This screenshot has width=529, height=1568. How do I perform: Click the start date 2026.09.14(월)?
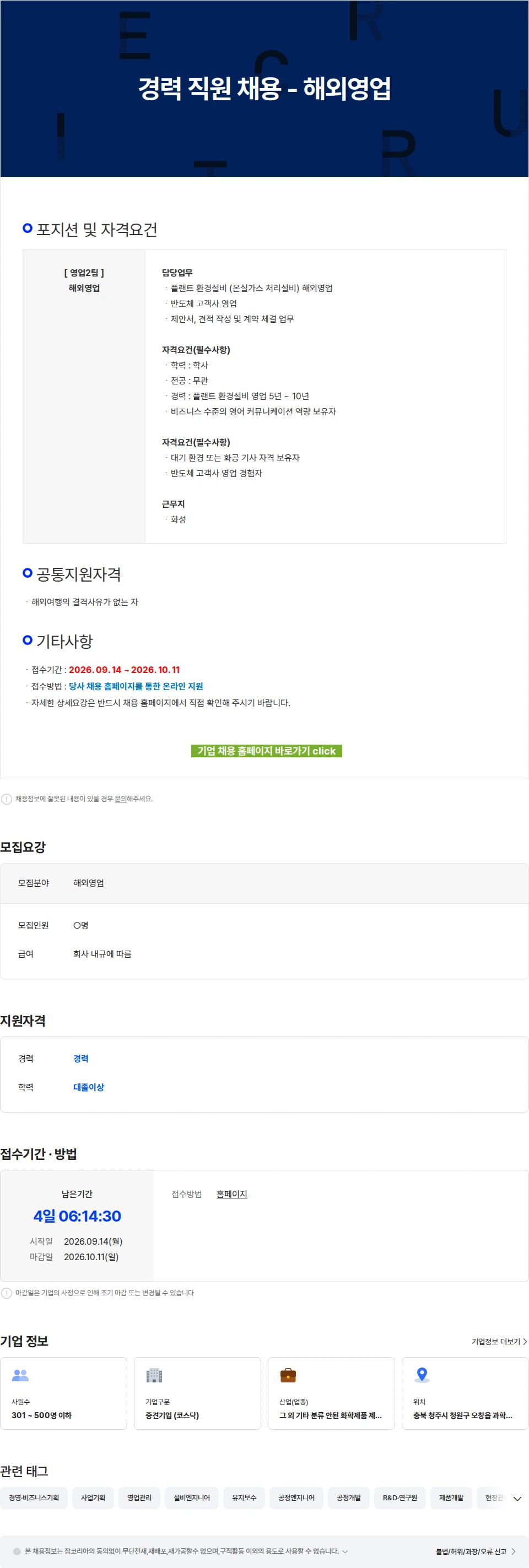pos(93,1241)
